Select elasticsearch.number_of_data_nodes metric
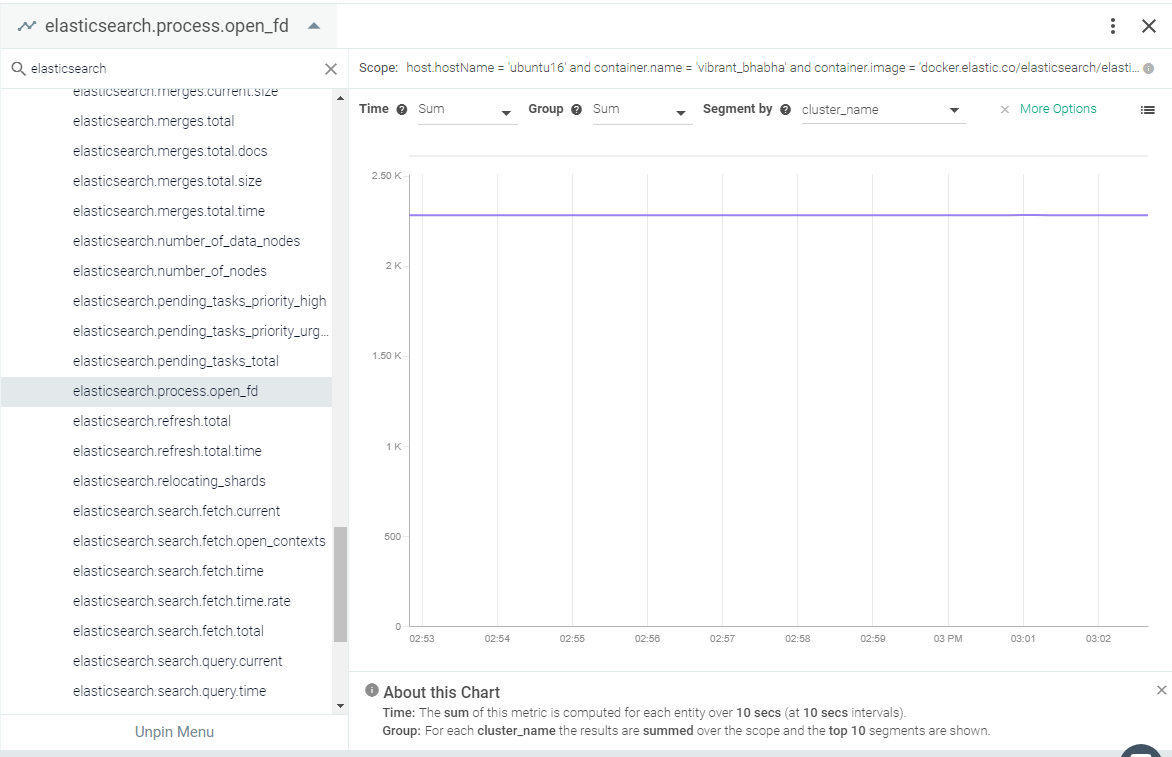Screen dimensions: 1172x757 166,241
